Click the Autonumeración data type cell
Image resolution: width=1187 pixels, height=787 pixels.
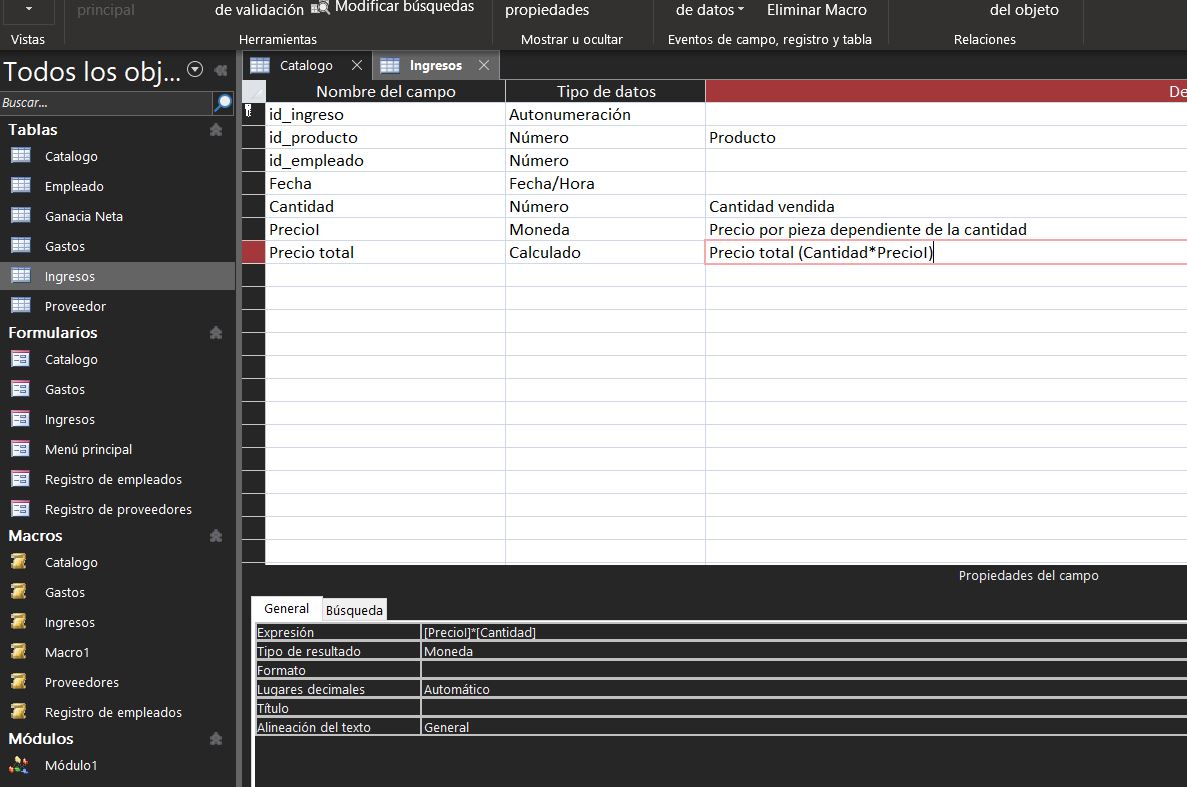[605, 114]
